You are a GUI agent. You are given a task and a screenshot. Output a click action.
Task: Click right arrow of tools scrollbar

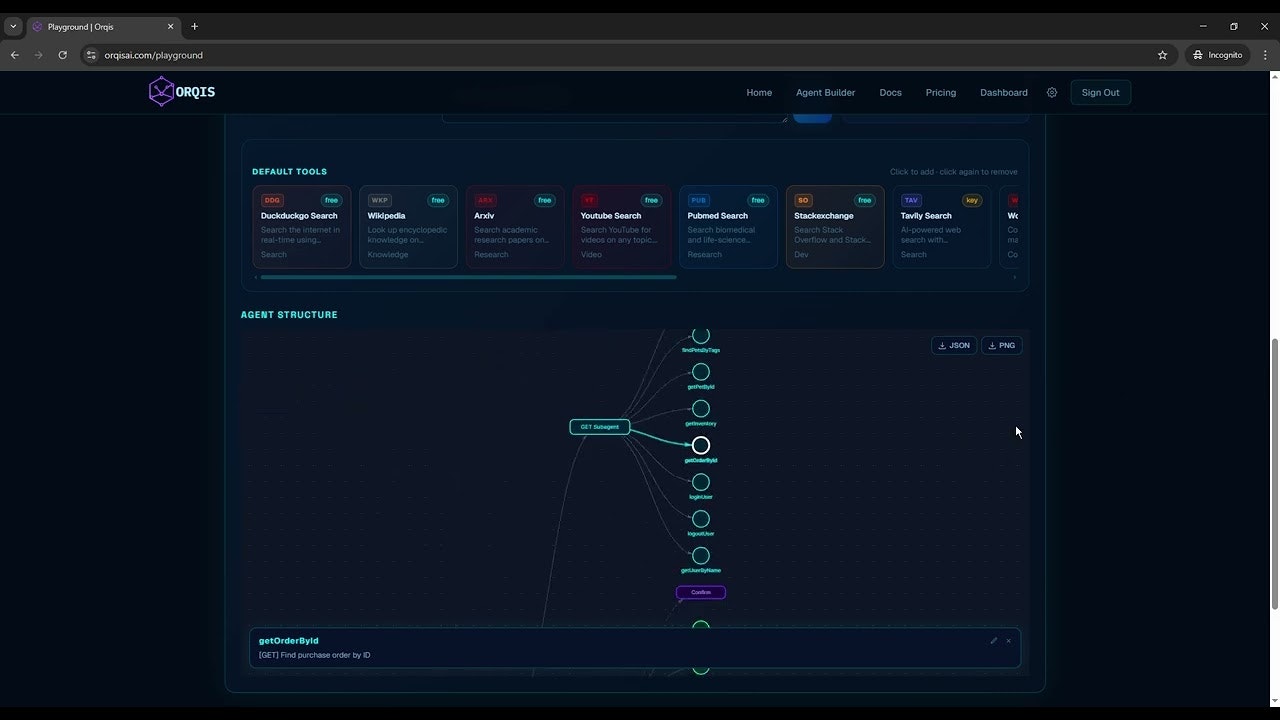point(1014,277)
